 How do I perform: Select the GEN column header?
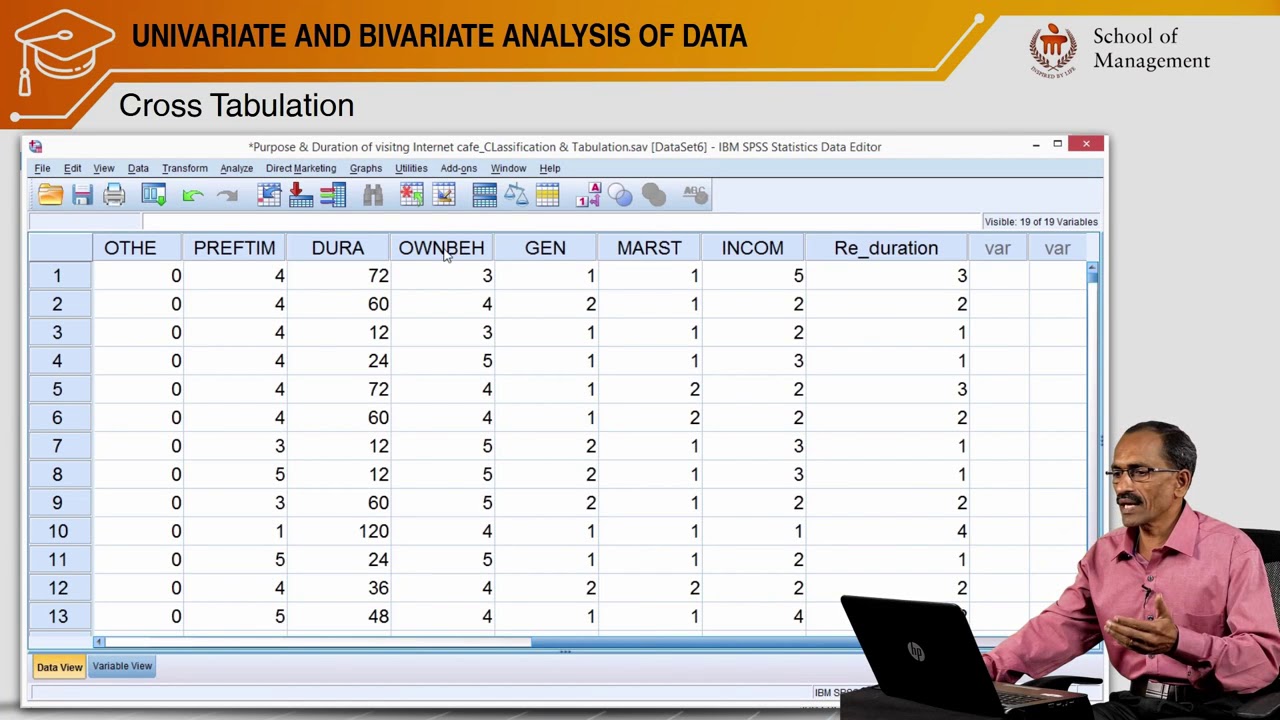[x=545, y=248]
